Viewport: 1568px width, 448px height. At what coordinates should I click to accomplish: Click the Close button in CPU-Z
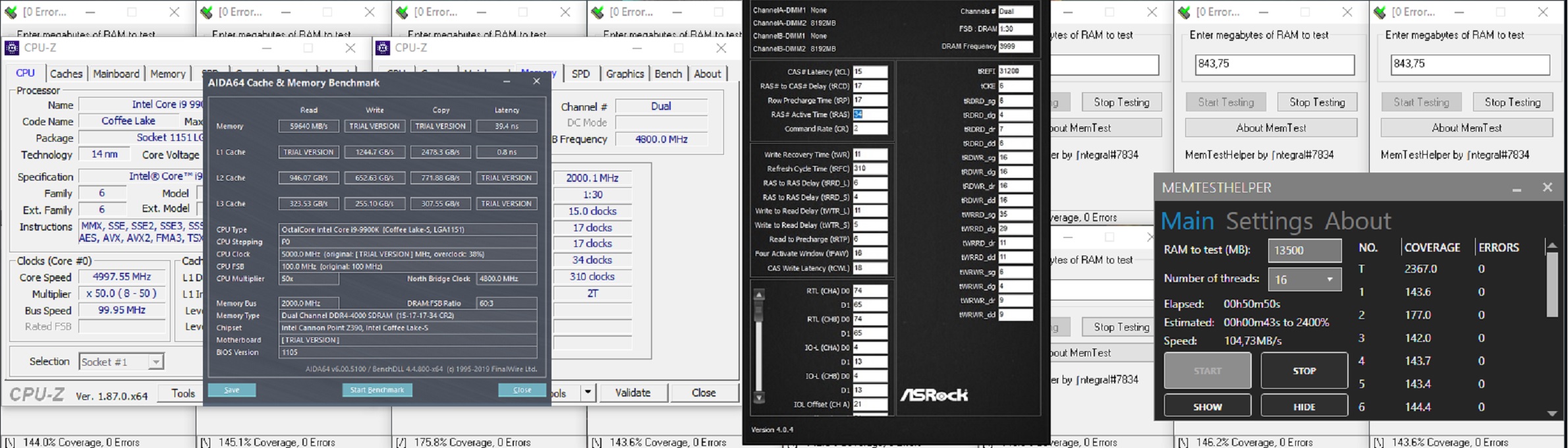pyautogui.click(x=704, y=393)
